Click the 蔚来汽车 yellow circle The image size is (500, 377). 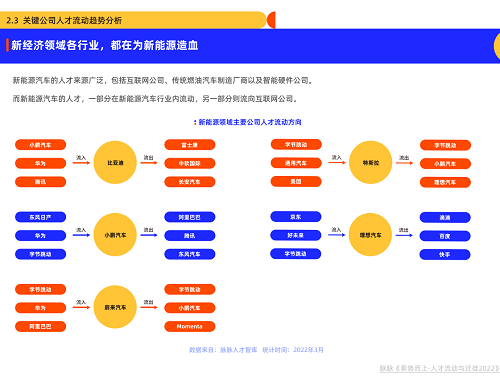coord(115,307)
